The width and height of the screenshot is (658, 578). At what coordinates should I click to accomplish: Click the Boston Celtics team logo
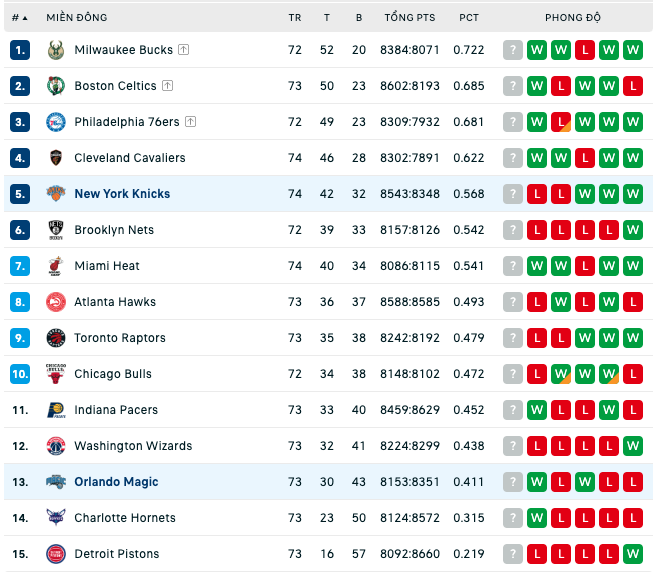tap(56, 86)
